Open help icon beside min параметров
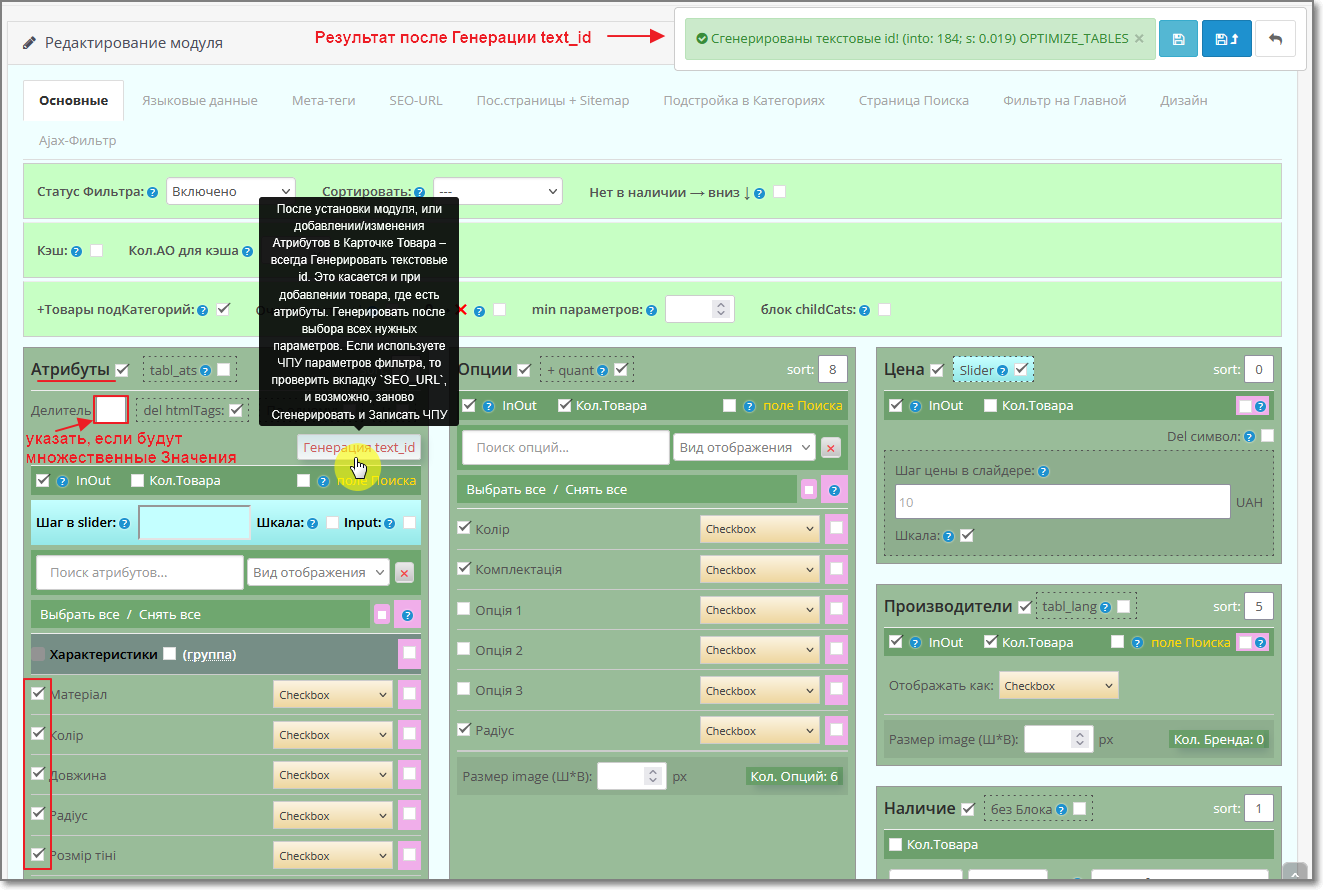Screen dimensions: 1323x890 [651, 311]
